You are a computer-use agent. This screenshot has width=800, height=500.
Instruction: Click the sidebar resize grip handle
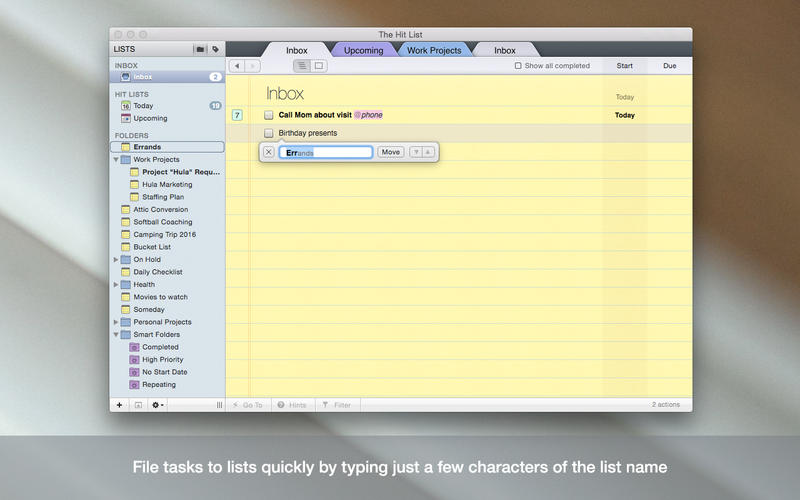219,405
